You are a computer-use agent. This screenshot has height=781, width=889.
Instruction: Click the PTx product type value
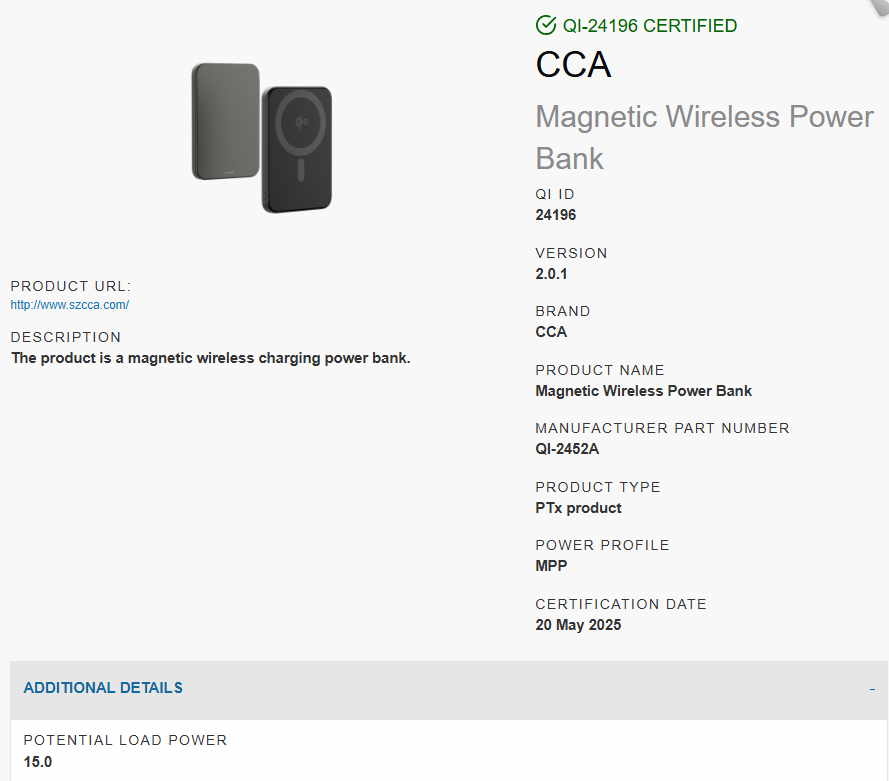coord(578,508)
